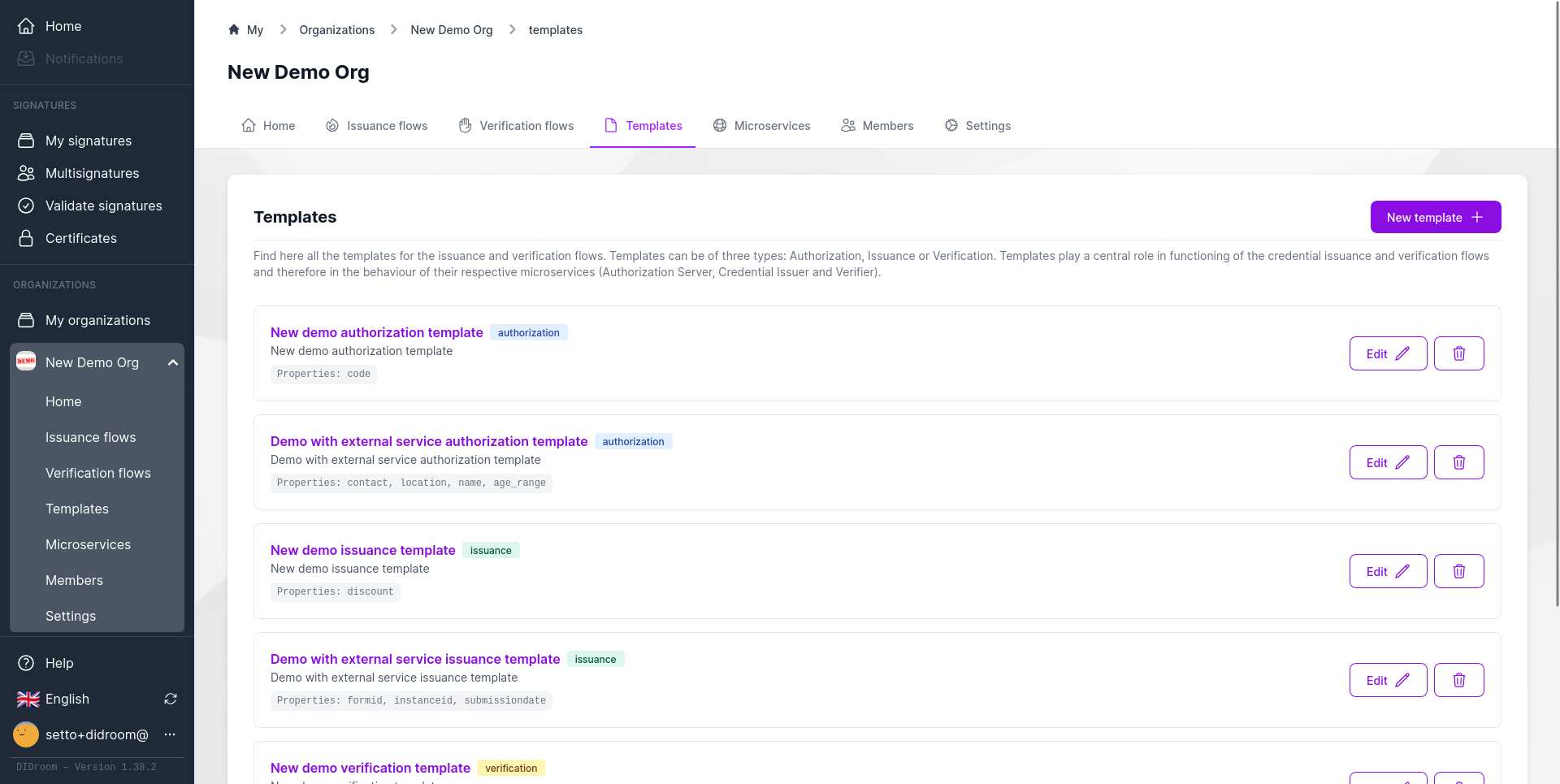Select Members in the sidebar submenu
This screenshot has width=1560, height=784.
click(x=74, y=580)
